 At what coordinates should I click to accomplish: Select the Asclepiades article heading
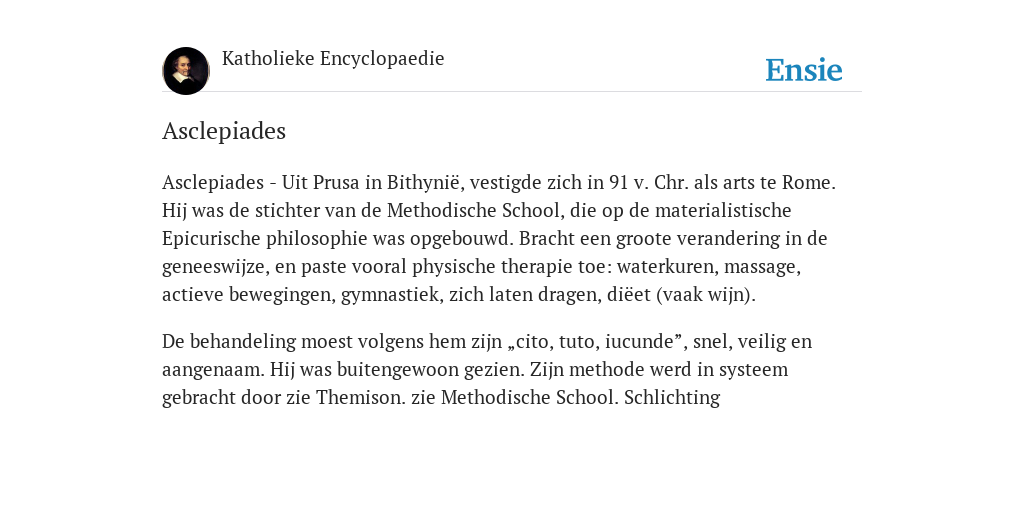point(224,131)
